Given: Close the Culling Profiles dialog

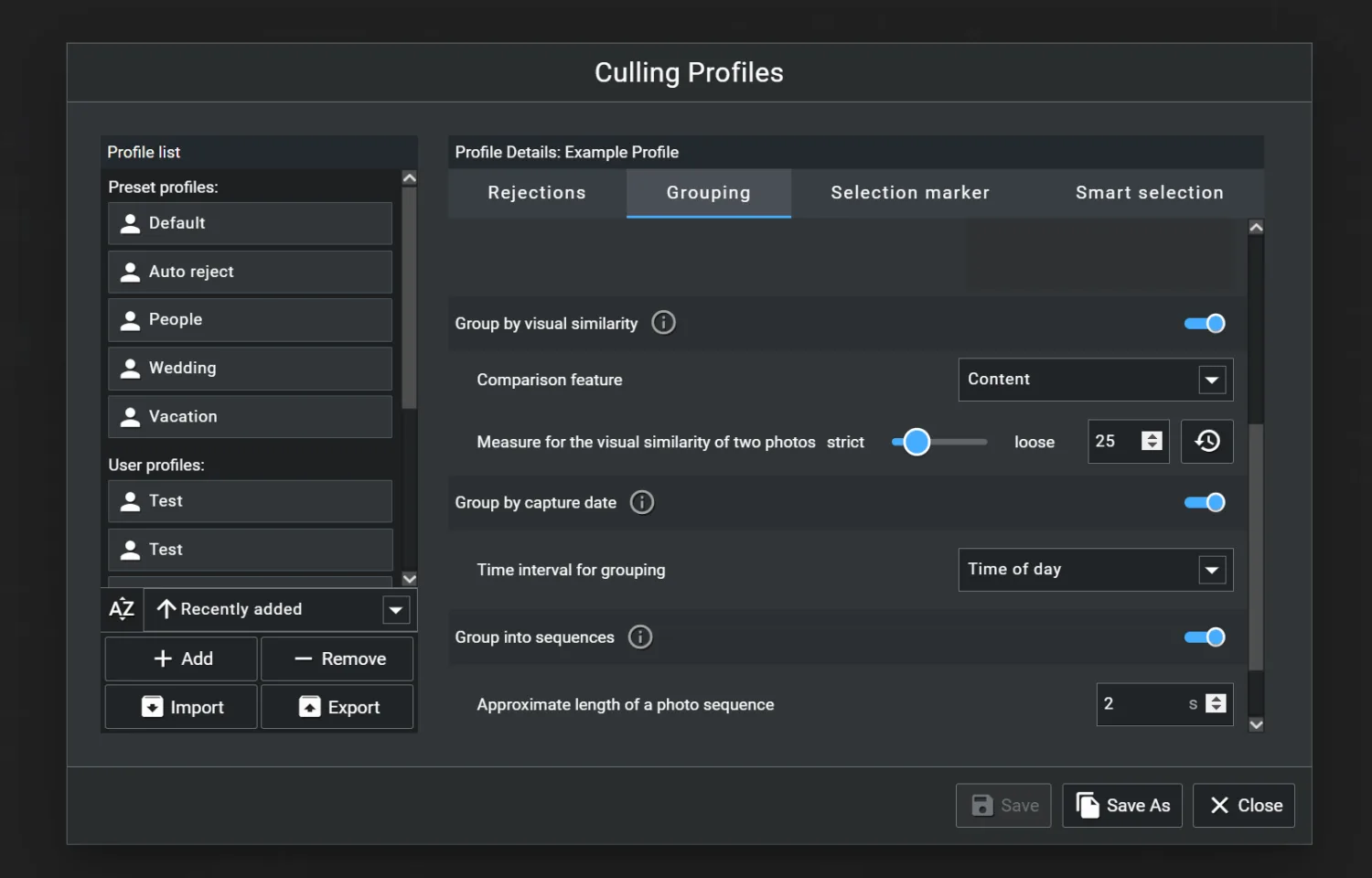Looking at the screenshot, I should pos(1244,806).
